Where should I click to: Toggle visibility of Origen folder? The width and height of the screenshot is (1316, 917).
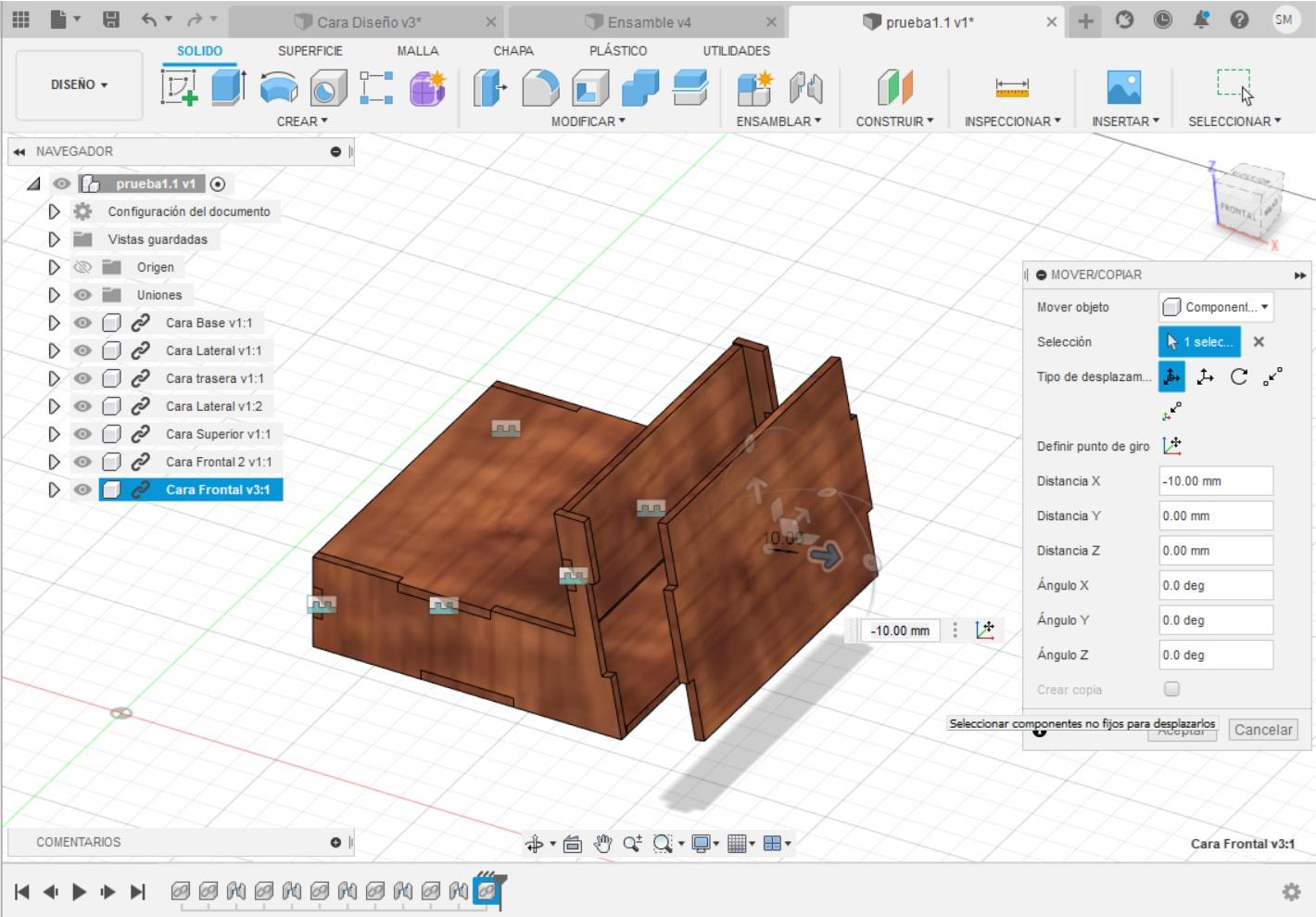[x=82, y=267]
